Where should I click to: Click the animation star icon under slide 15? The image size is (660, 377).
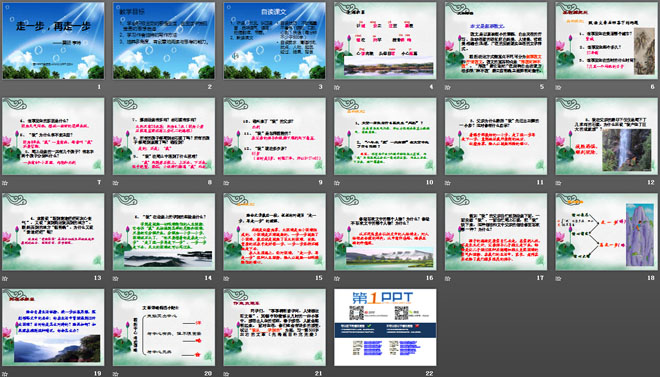[226, 279]
